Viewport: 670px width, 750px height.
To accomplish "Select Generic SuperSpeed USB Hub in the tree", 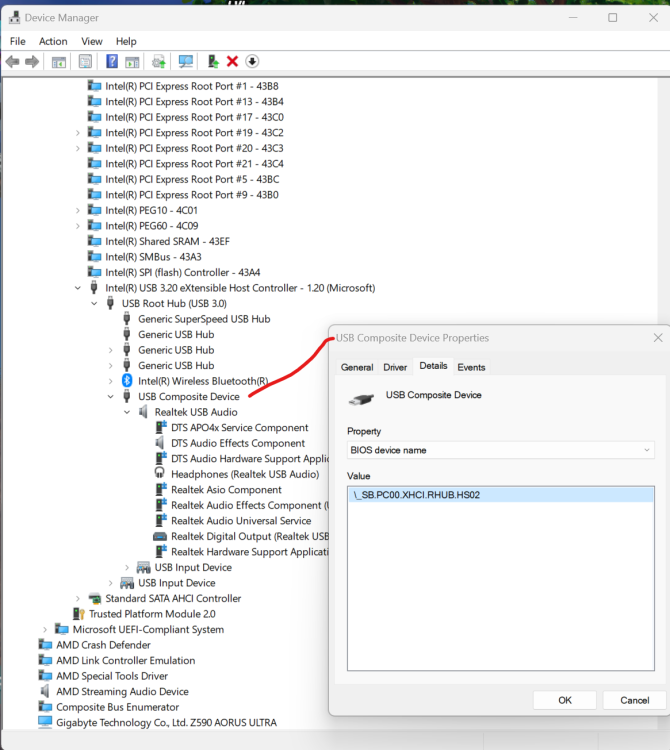I will pyautogui.click(x=204, y=319).
